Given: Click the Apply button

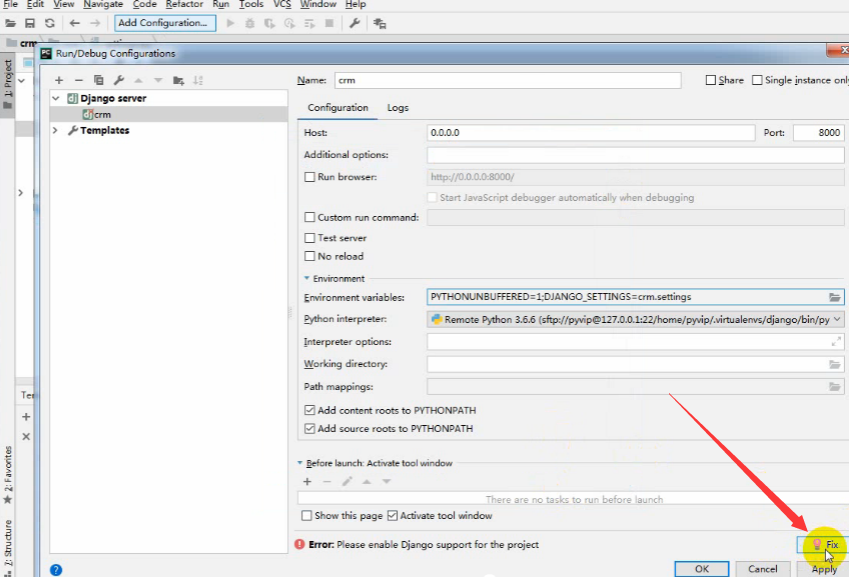Looking at the screenshot, I should coord(824,569).
